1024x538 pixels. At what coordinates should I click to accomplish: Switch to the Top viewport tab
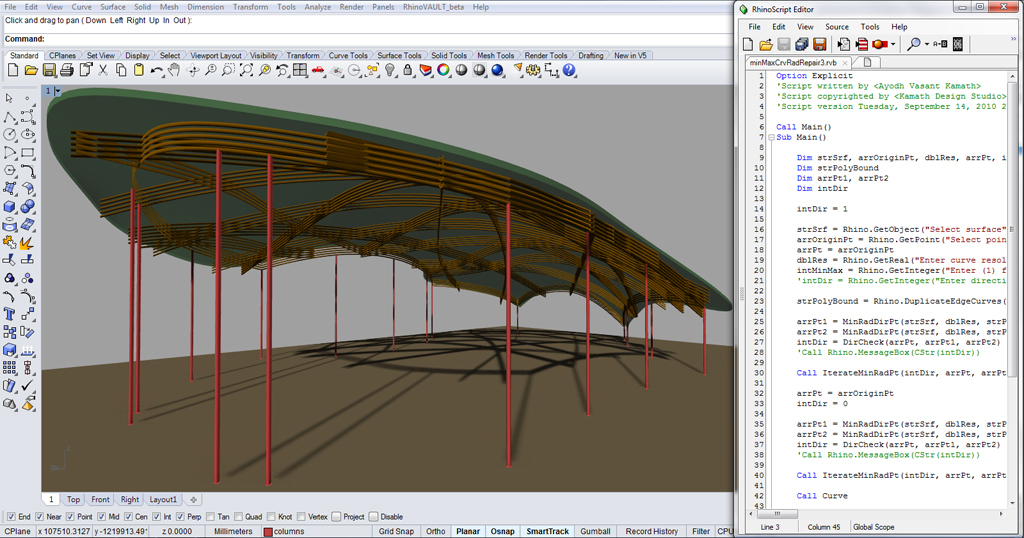73,499
